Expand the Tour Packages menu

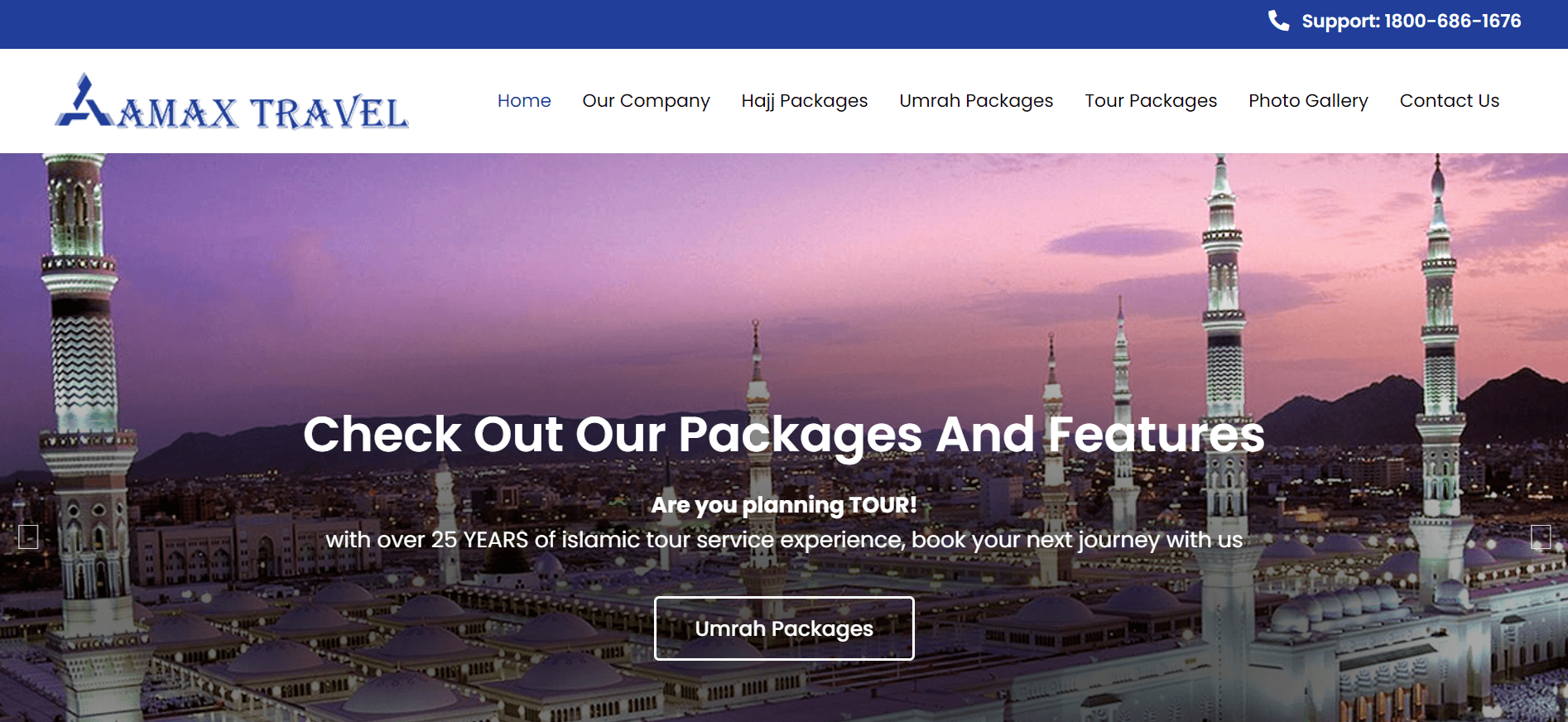click(1151, 101)
